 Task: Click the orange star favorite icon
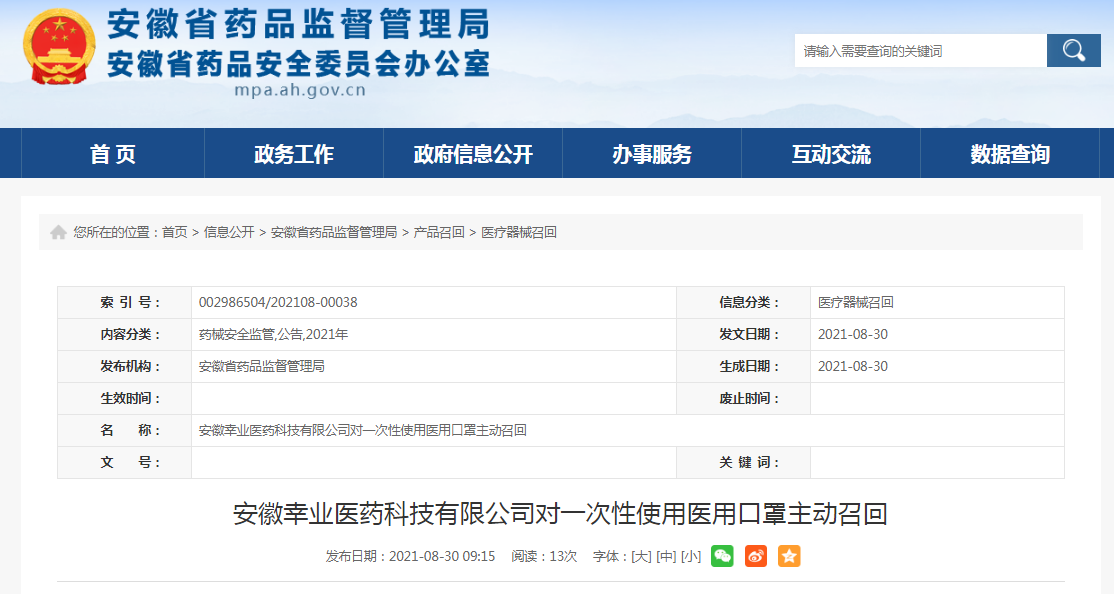point(789,556)
